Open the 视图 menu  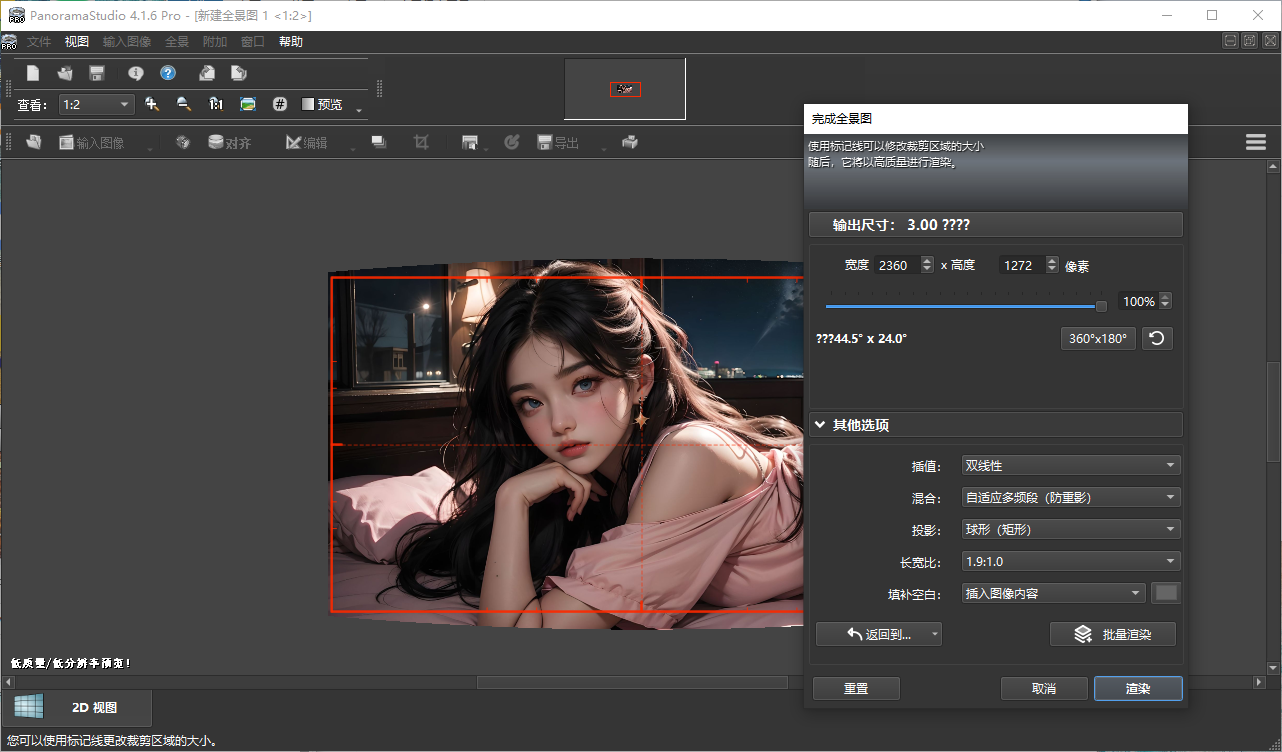[x=76, y=41]
